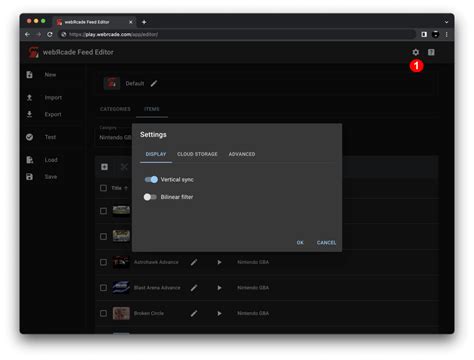Check the Broken Circle checkbox

[x=103, y=313]
